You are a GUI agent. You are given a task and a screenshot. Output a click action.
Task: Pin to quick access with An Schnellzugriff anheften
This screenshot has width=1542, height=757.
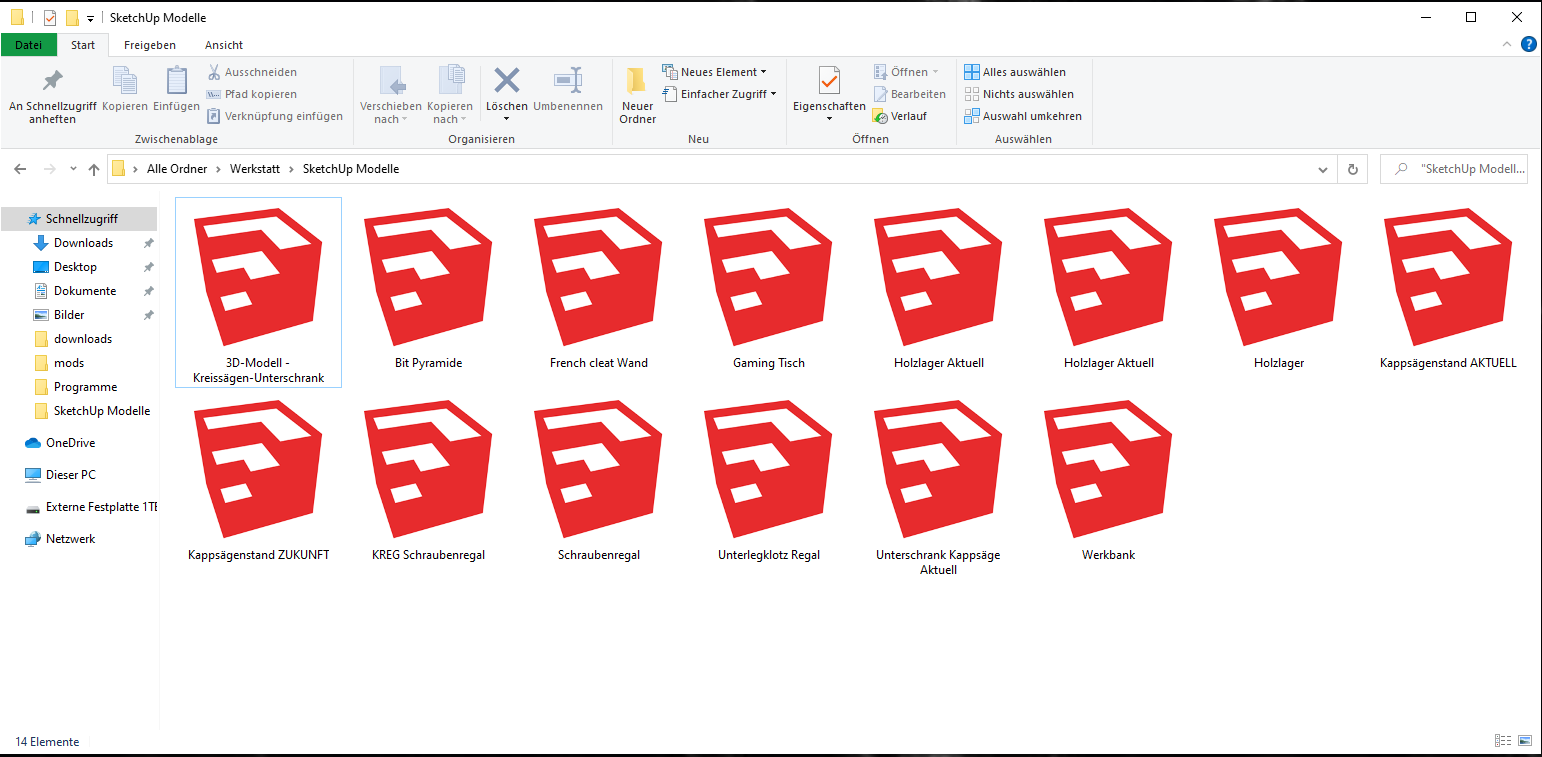pos(52,82)
